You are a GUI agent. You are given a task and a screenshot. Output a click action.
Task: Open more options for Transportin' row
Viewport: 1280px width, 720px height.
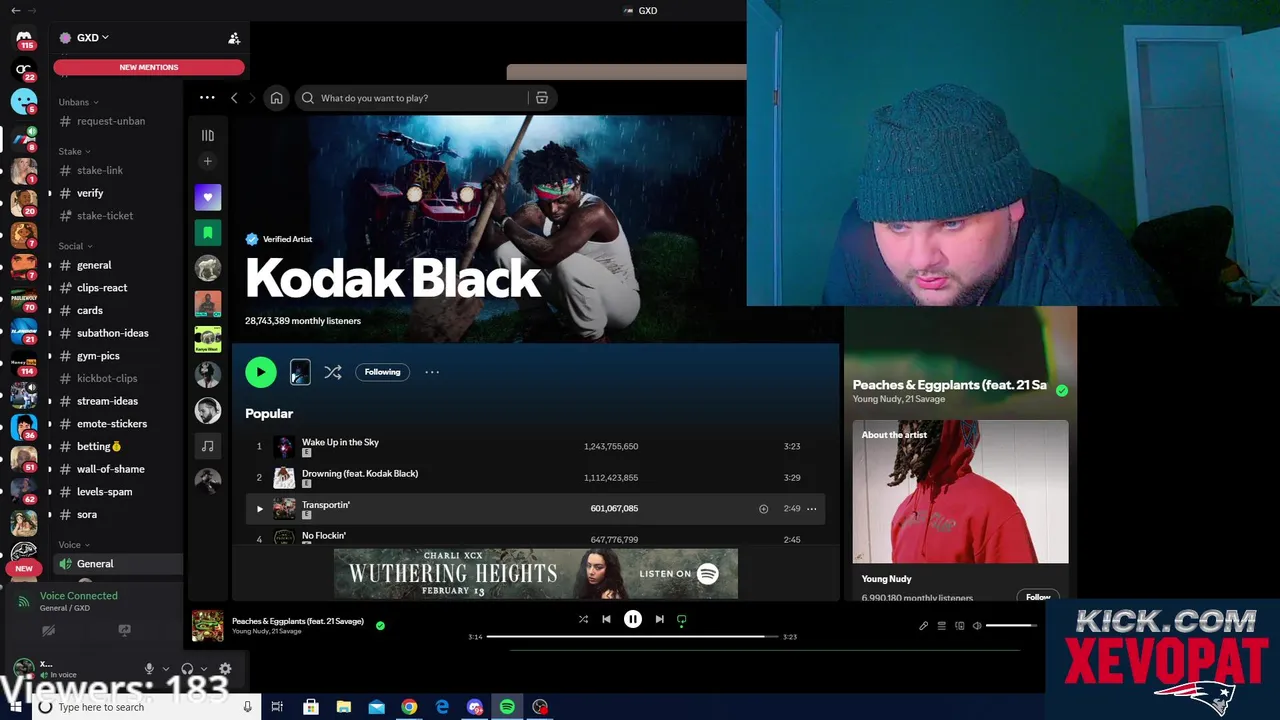[811, 509]
